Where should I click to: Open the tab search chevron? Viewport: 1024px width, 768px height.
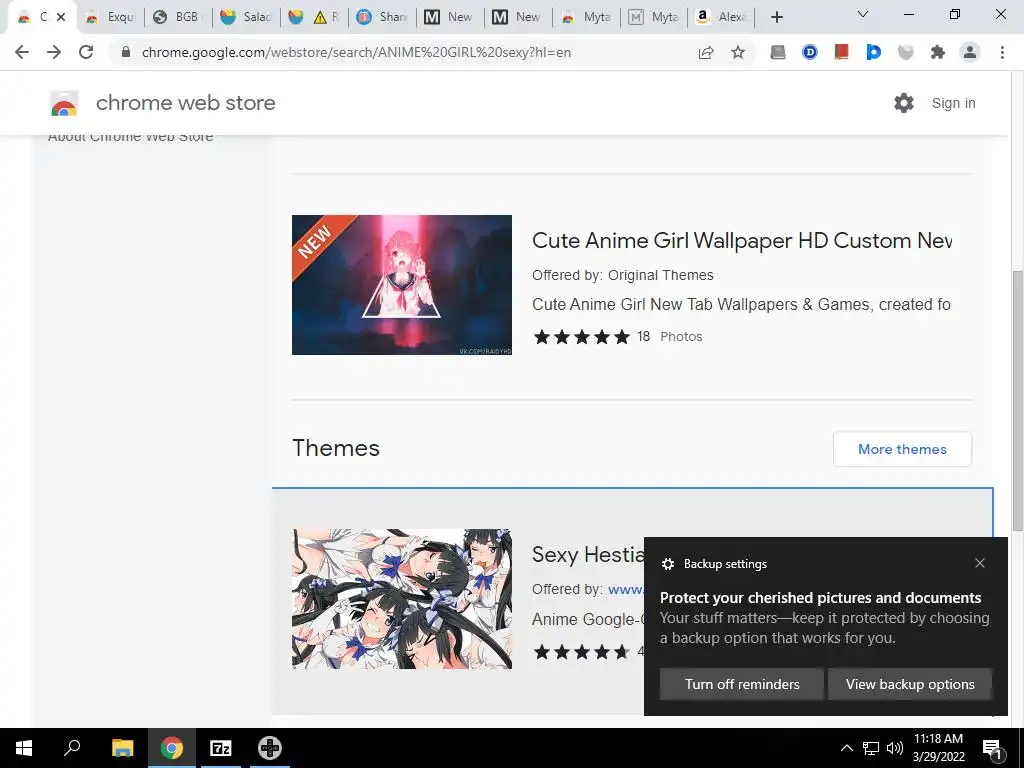point(863,14)
